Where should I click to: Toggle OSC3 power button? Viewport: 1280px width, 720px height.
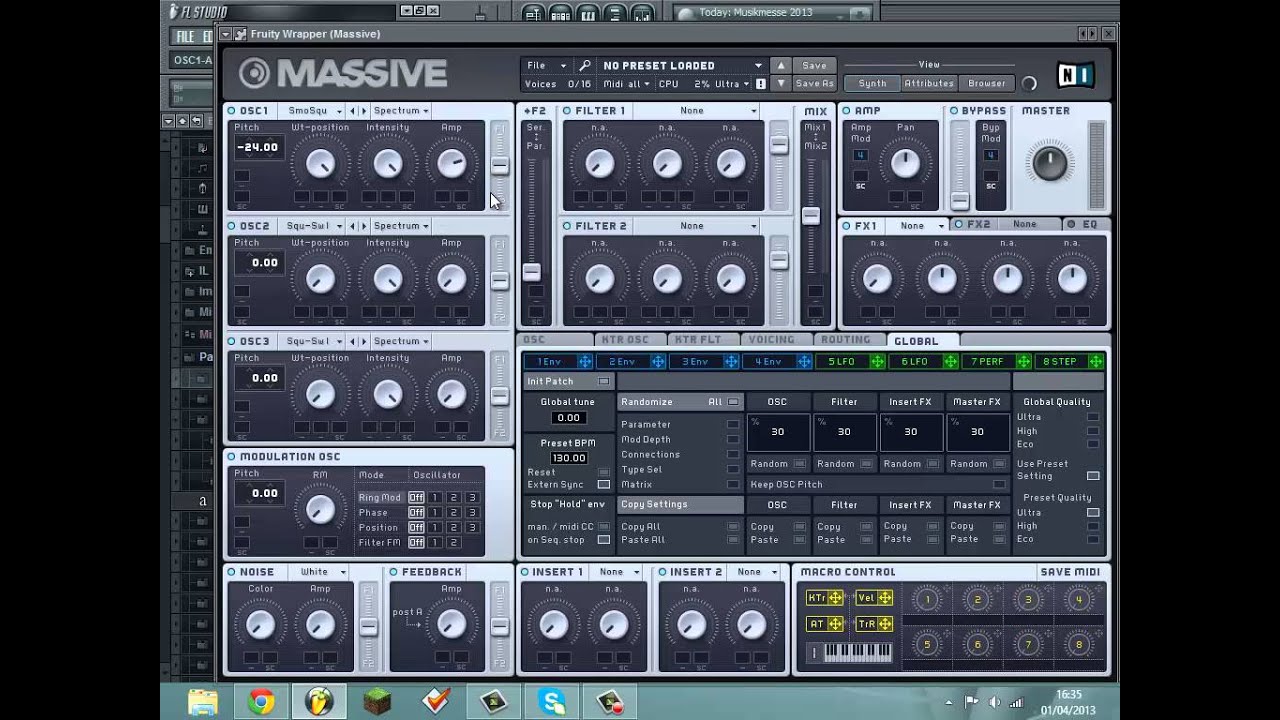click(x=232, y=341)
